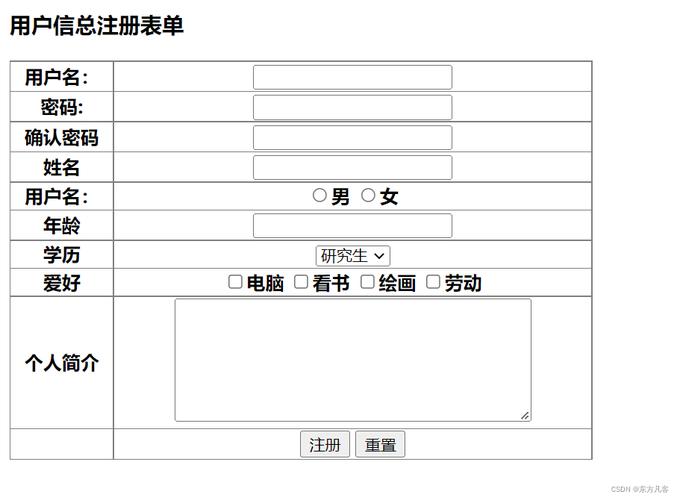This screenshot has height=500, width=680.
Task: Click the 确认密码 label
Action: [62, 137]
